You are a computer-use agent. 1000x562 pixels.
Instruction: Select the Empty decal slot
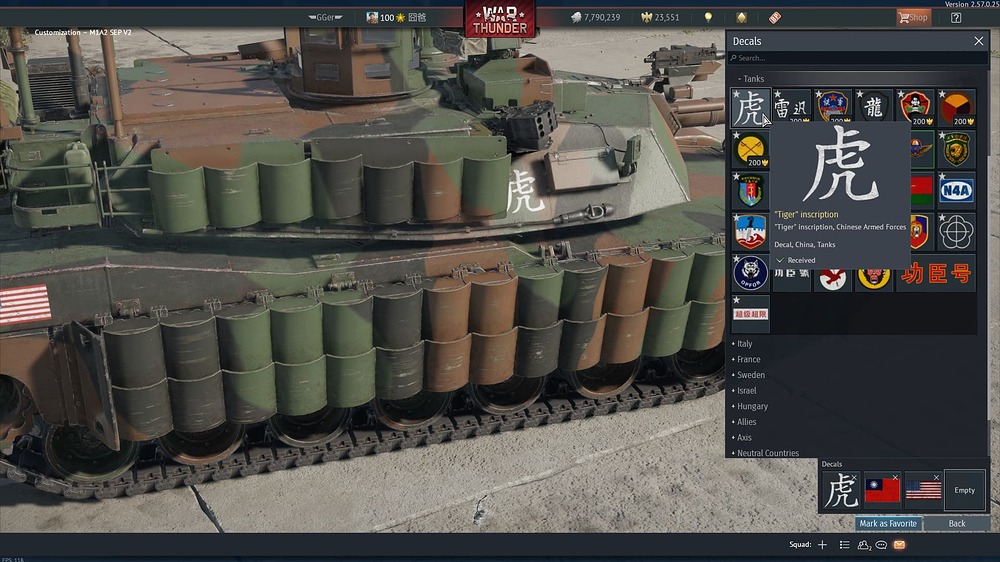pyautogui.click(x=964, y=490)
